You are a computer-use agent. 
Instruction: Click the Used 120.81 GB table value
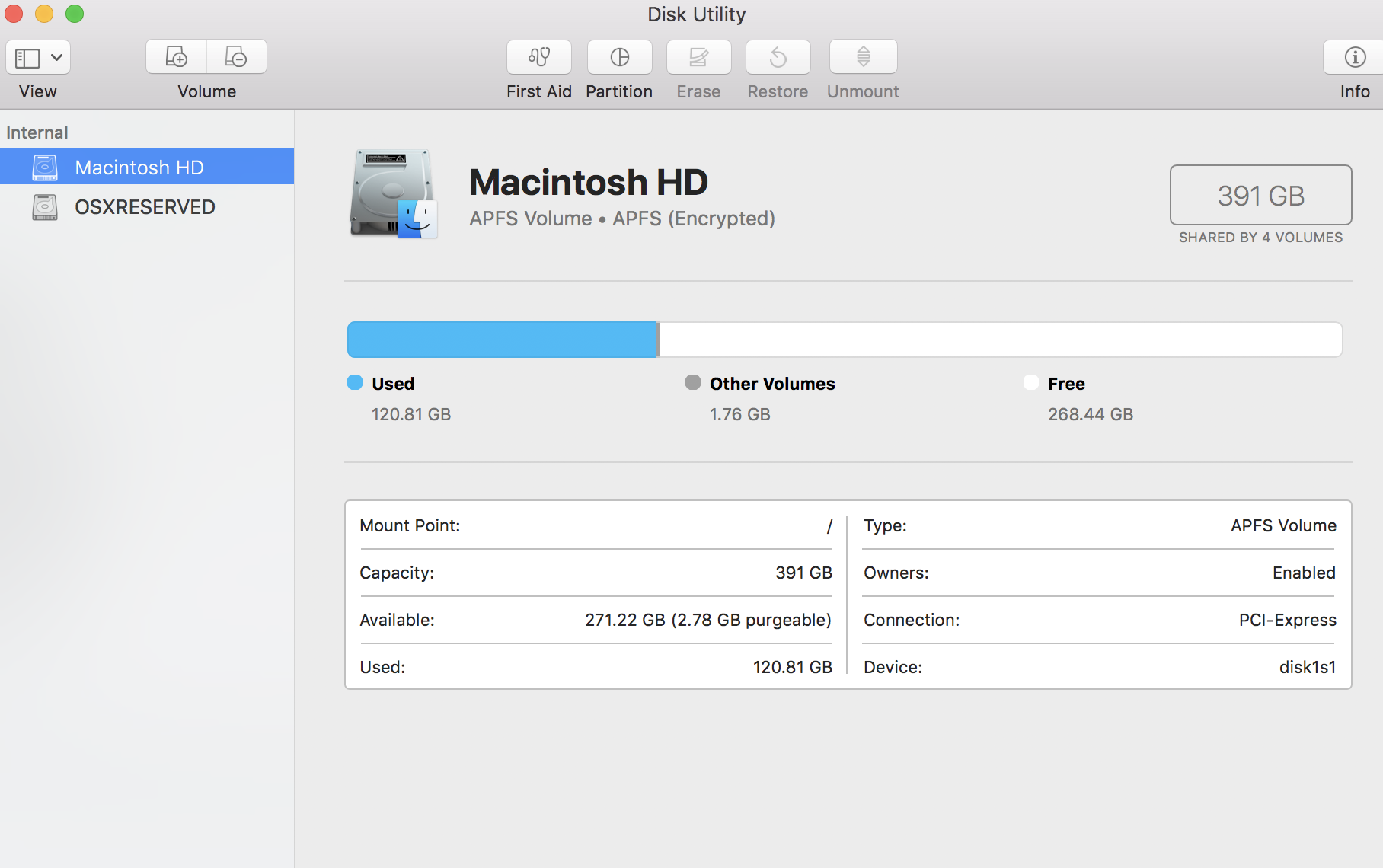[793, 667]
